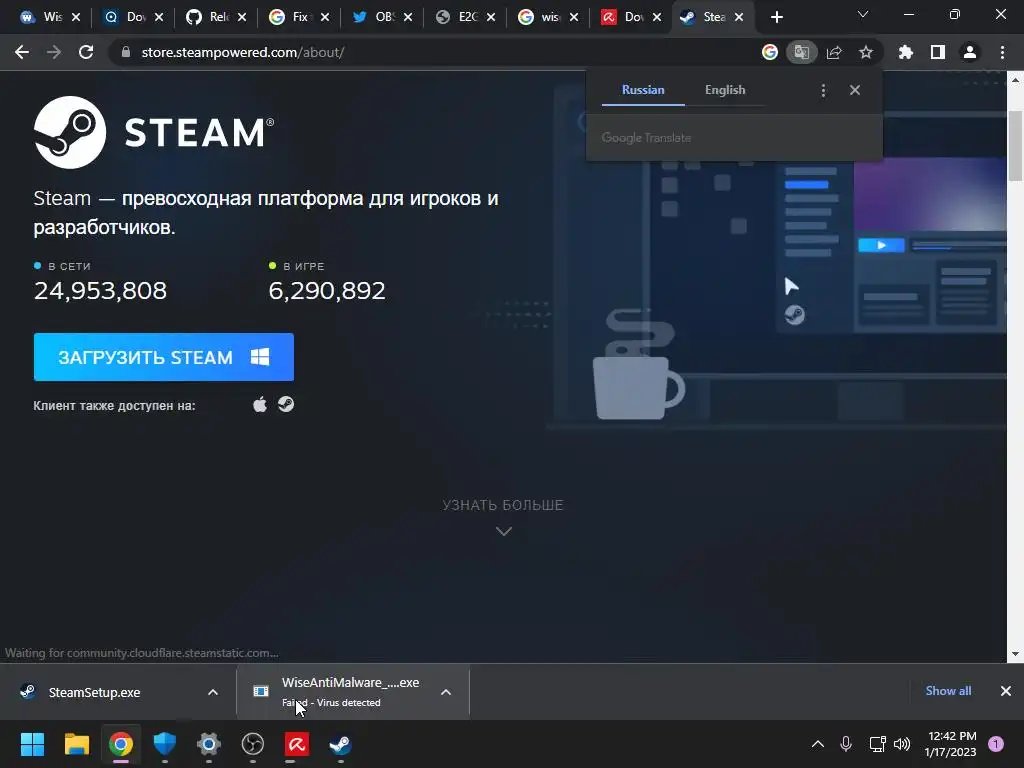
Task: Bookmark this page with the star
Action: click(x=866, y=52)
